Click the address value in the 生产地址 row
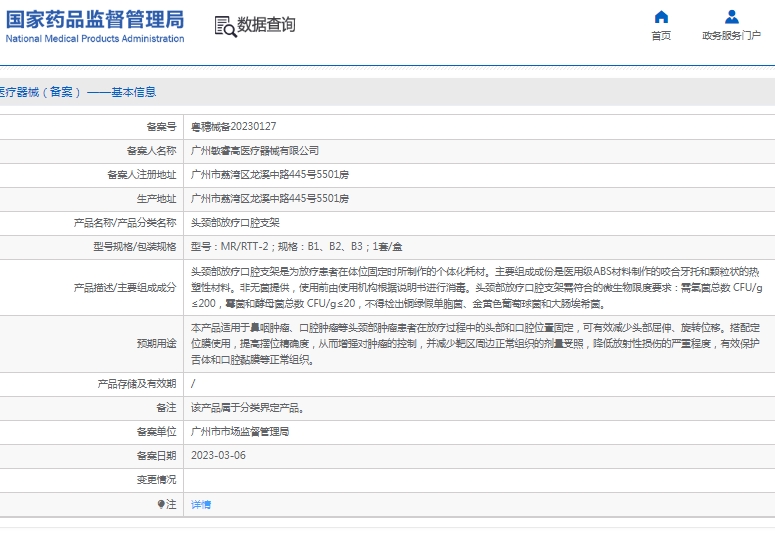 point(270,199)
